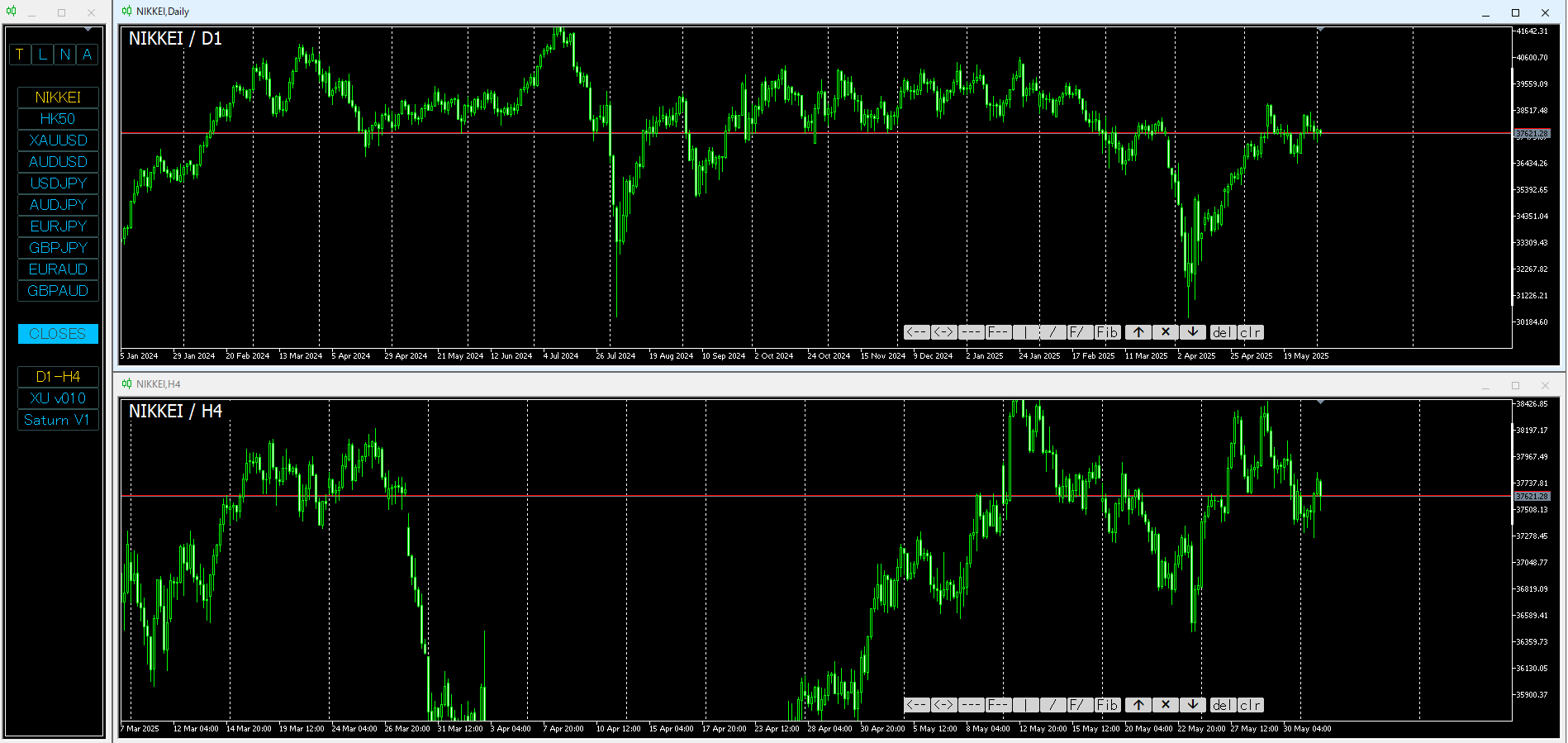Click the F/ tool in the Daily chart
The image size is (1568, 743).
click(x=1081, y=332)
